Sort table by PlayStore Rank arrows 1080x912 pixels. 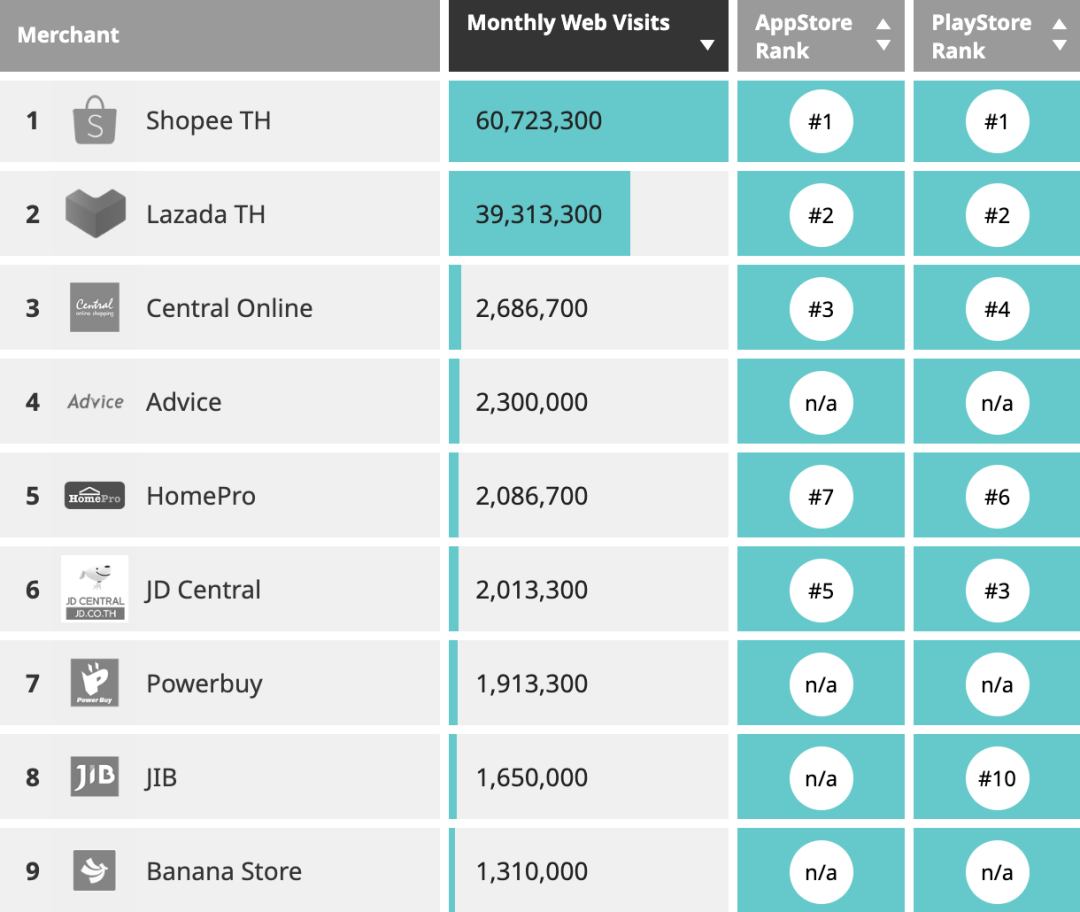coord(1059,35)
